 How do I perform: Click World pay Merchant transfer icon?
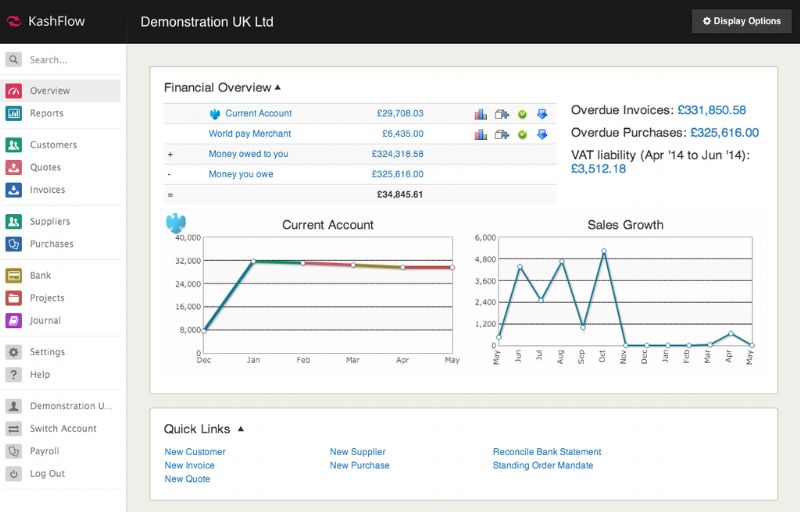tap(502, 135)
